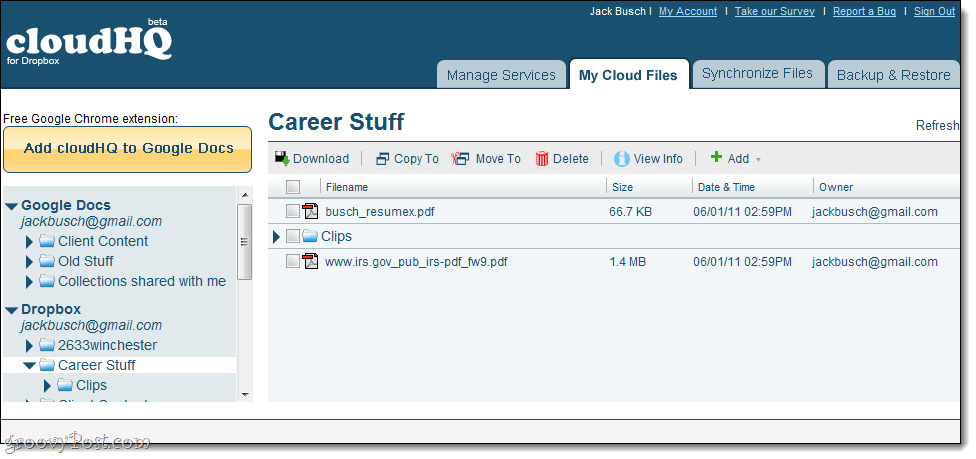The width and height of the screenshot is (976, 459).
Task: Expand the 2633winchester folder arrow
Action: (x=29, y=345)
